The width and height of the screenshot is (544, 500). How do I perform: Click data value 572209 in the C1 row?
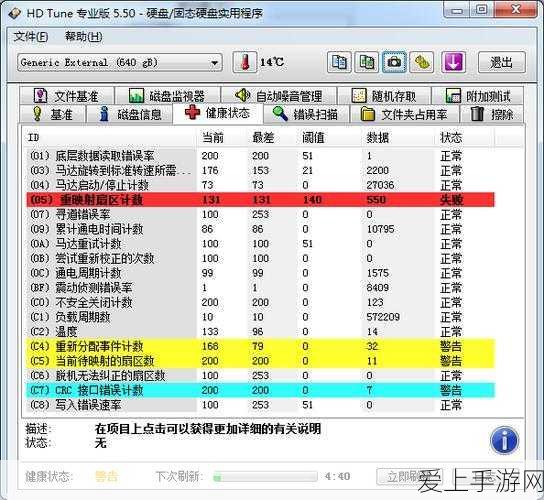383,317
